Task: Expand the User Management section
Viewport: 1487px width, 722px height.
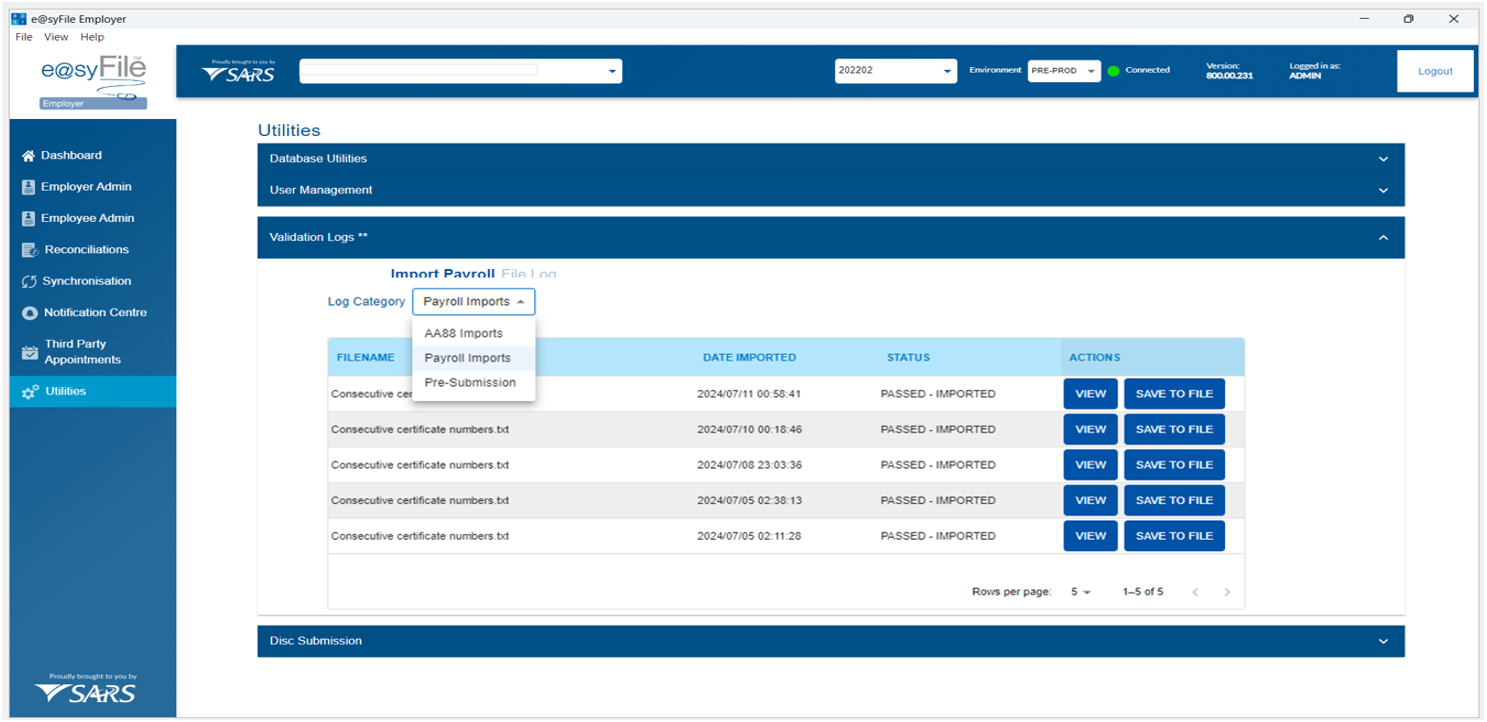Action: (x=1383, y=190)
